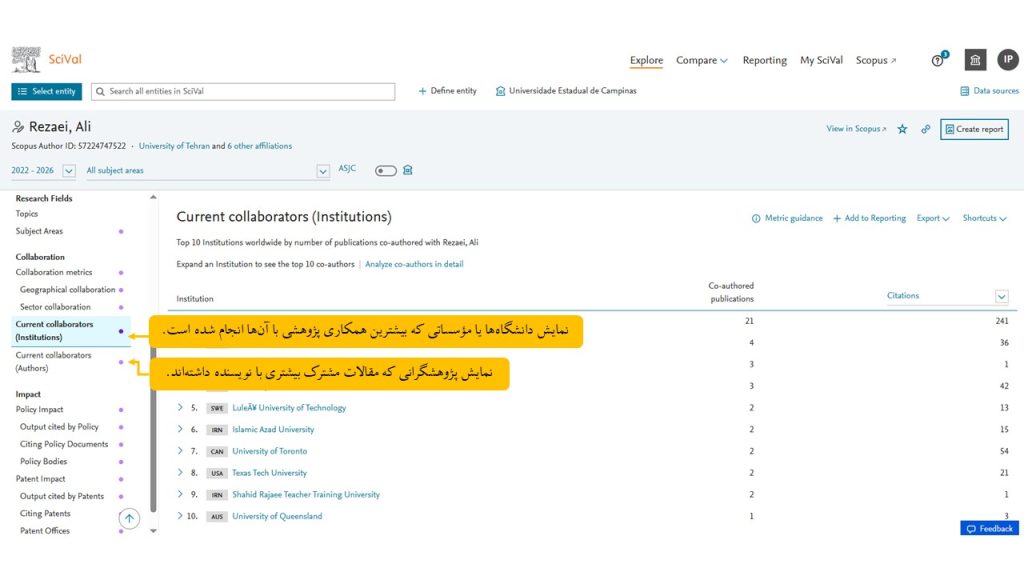This screenshot has width=1024, height=576.
Task: Expand the University of Toronto row
Action: pos(180,451)
